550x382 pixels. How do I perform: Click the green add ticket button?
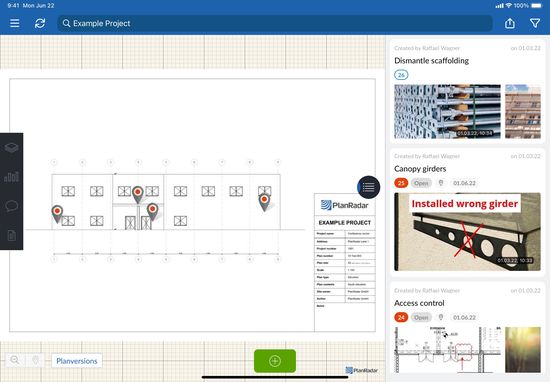275,361
